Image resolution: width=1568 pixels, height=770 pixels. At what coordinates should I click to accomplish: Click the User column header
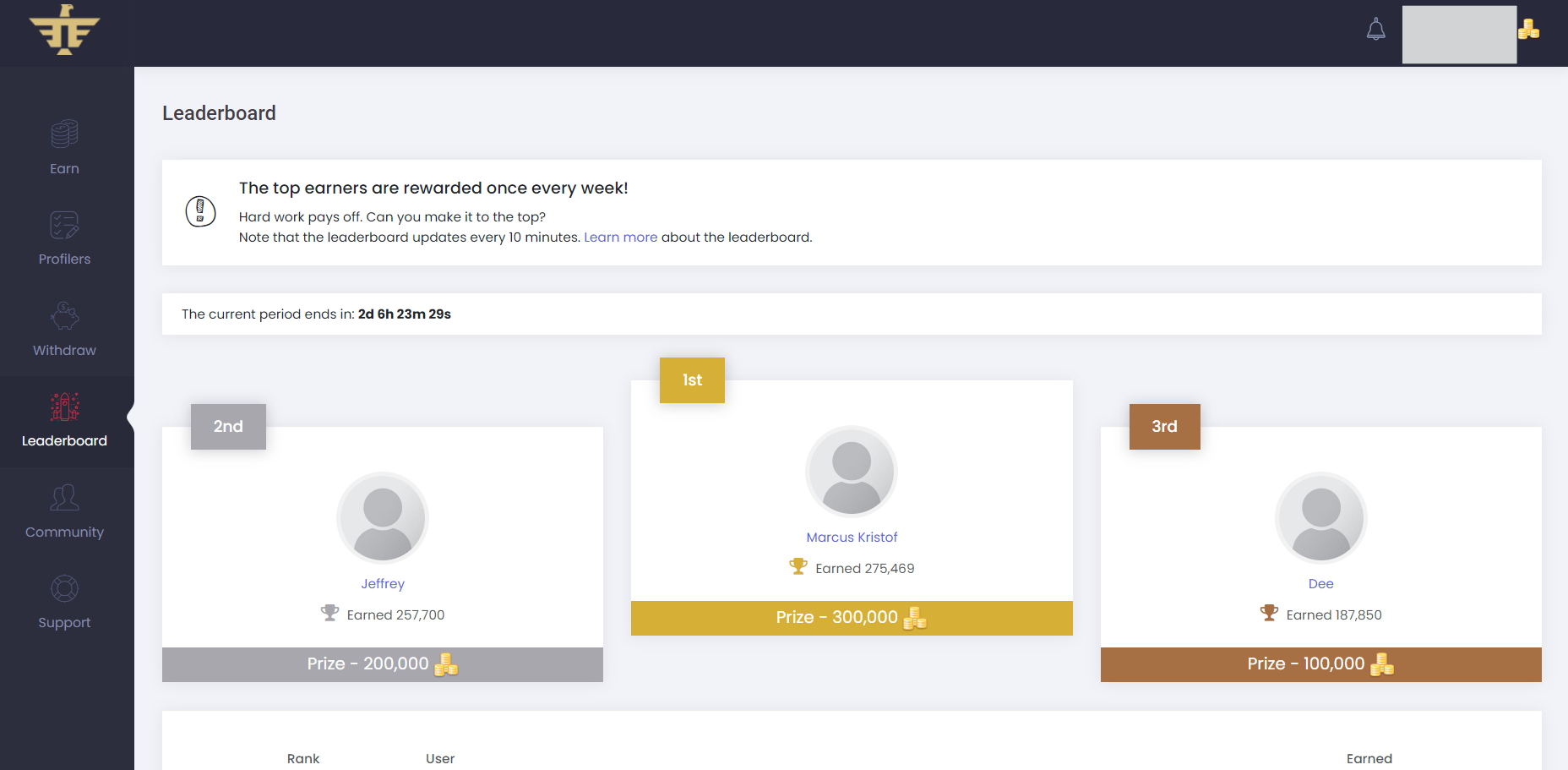pos(440,759)
